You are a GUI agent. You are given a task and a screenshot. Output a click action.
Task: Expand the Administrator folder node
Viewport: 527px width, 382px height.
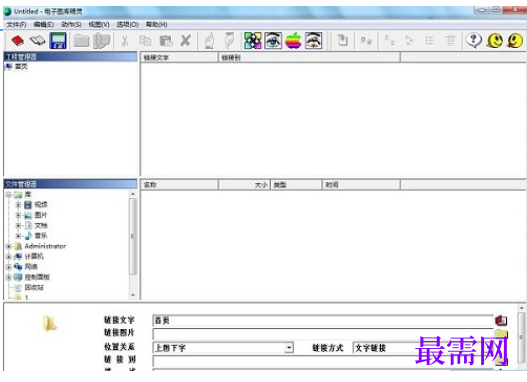pyautogui.click(x=9, y=246)
